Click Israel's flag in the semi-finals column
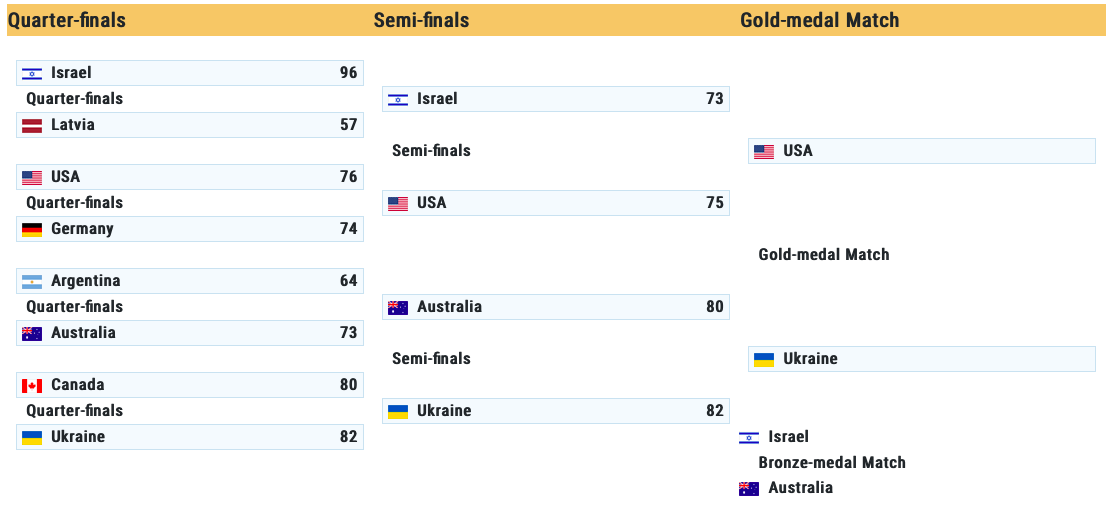Image resolution: width=1109 pixels, height=507 pixels. 398,99
